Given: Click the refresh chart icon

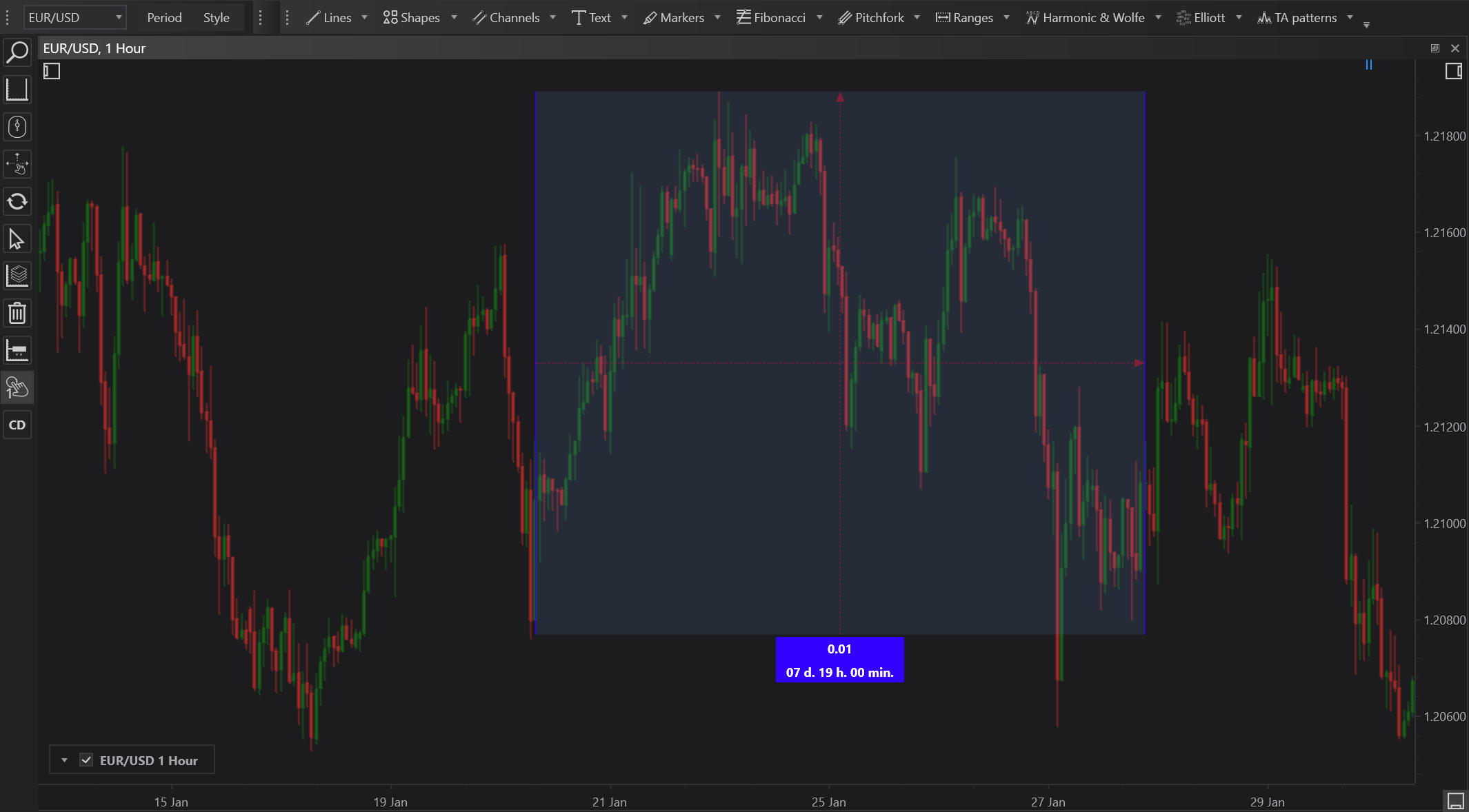Looking at the screenshot, I should (x=17, y=201).
